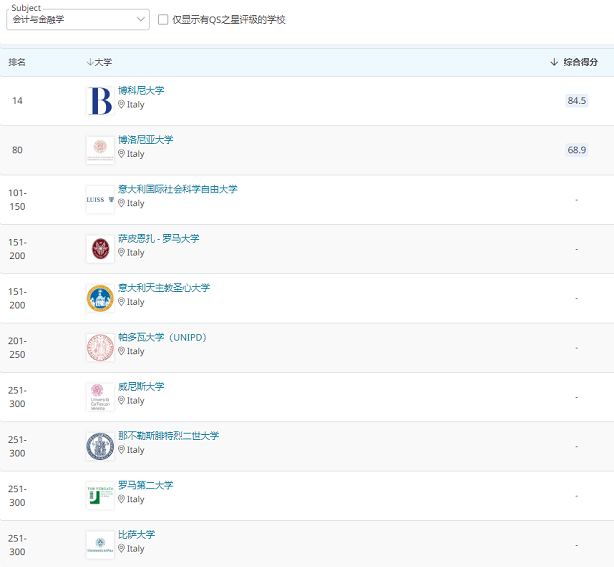Click the 帕多瓦大学 red seal logo
614x567 pixels.
tap(100, 348)
